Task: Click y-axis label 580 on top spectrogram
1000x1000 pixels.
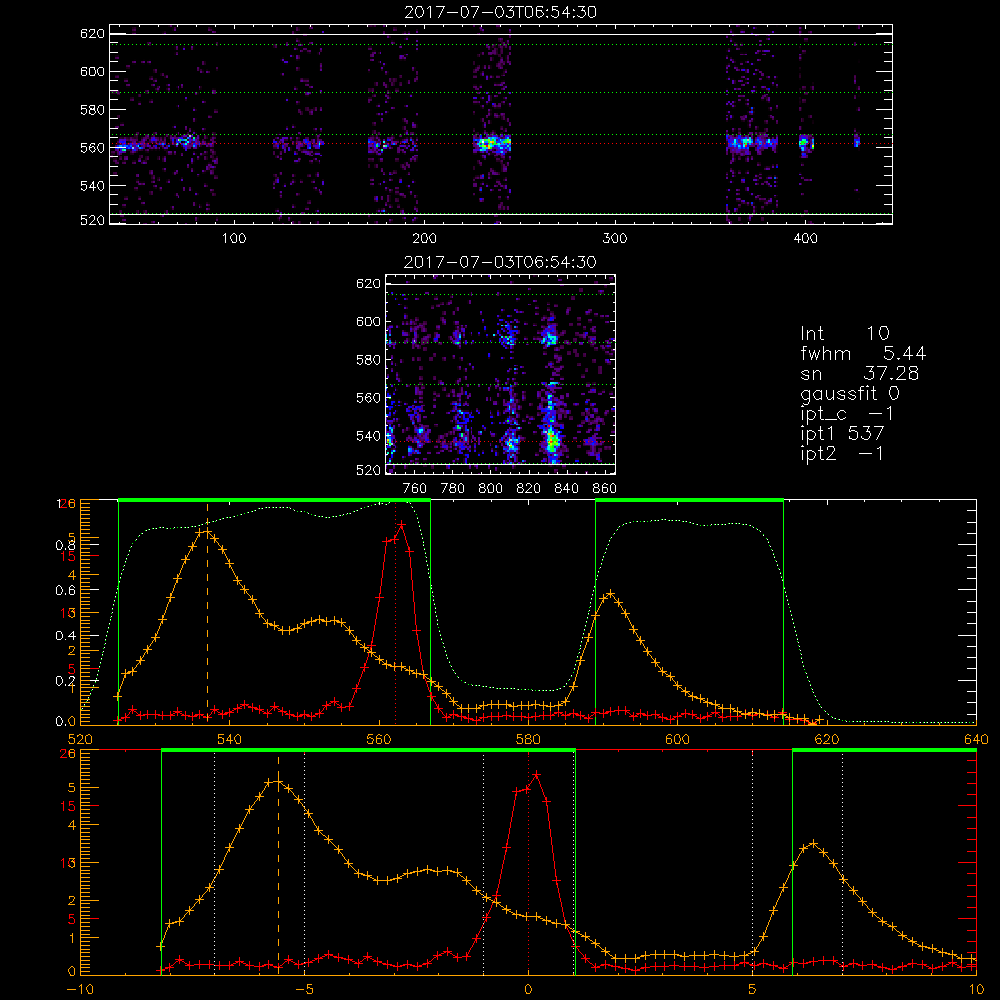Action: pos(92,110)
